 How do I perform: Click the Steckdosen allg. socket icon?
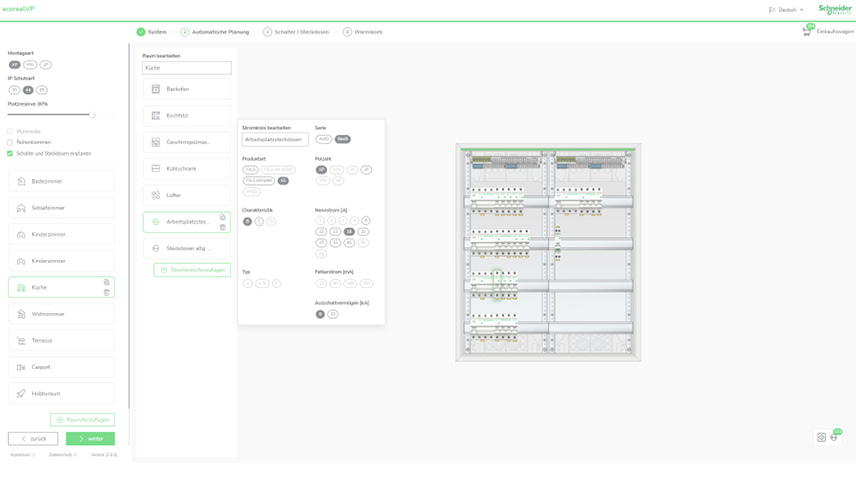[156, 248]
